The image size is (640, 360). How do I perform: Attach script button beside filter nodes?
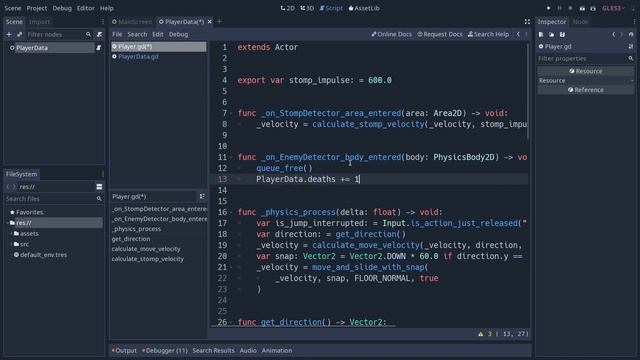coord(99,35)
